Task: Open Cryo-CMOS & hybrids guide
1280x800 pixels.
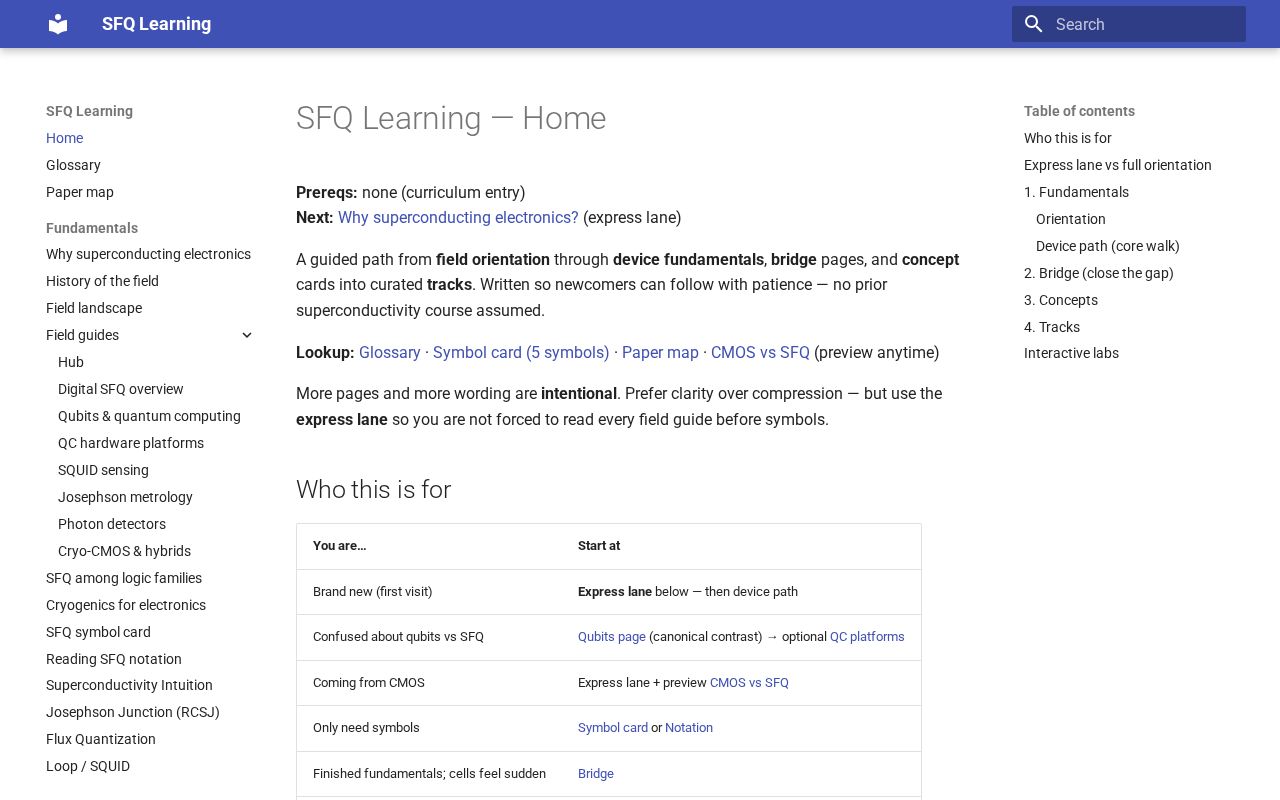Action: click(x=124, y=551)
